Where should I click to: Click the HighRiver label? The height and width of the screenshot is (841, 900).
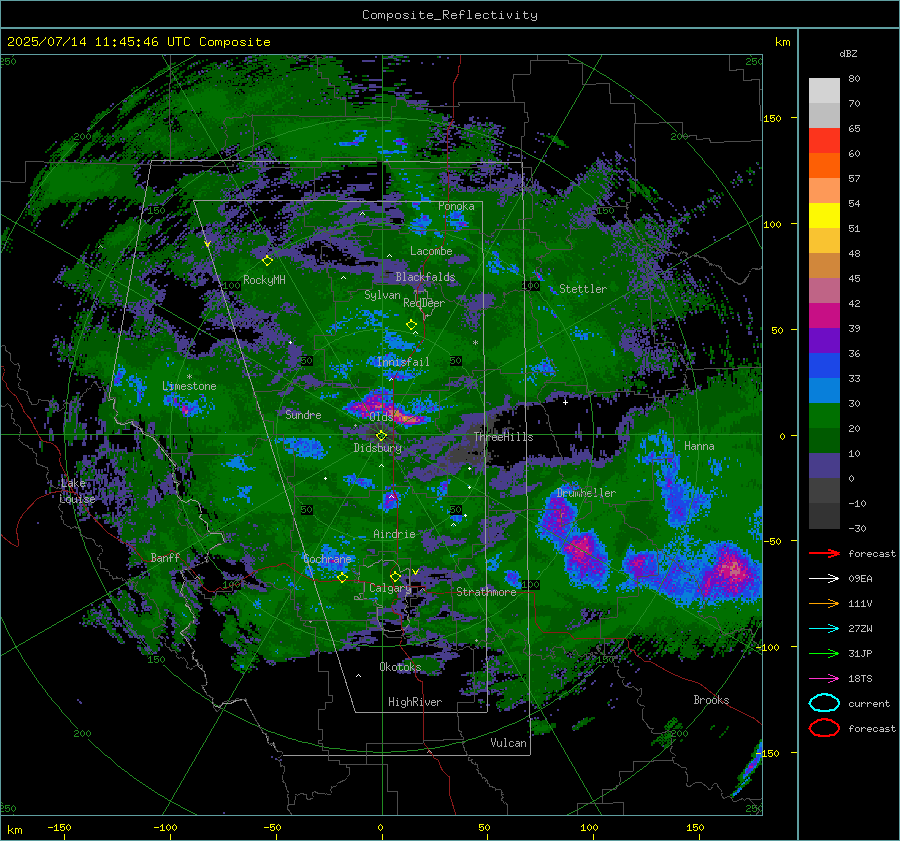click(x=415, y=702)
